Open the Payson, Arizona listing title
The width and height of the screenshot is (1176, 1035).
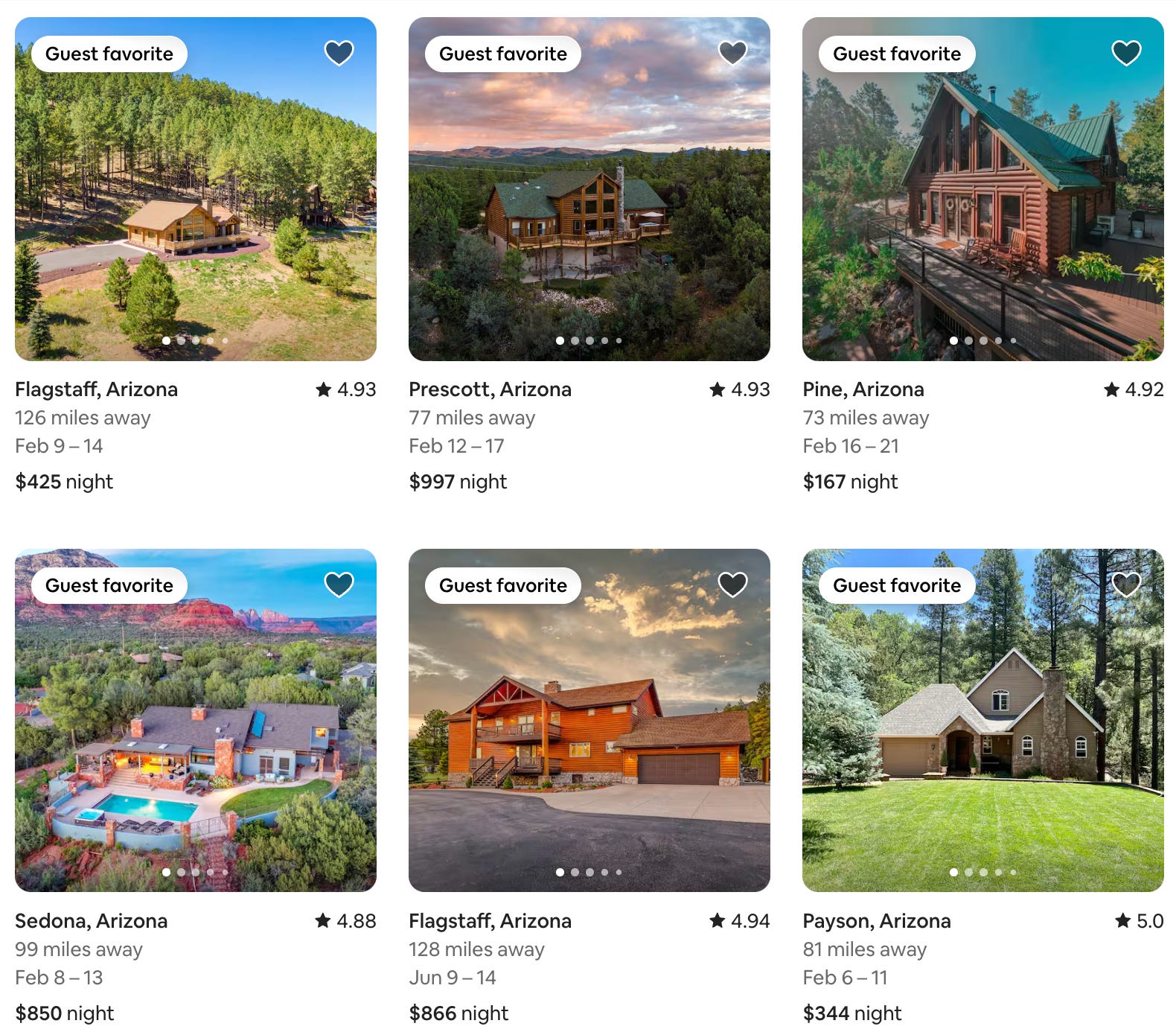876,921
